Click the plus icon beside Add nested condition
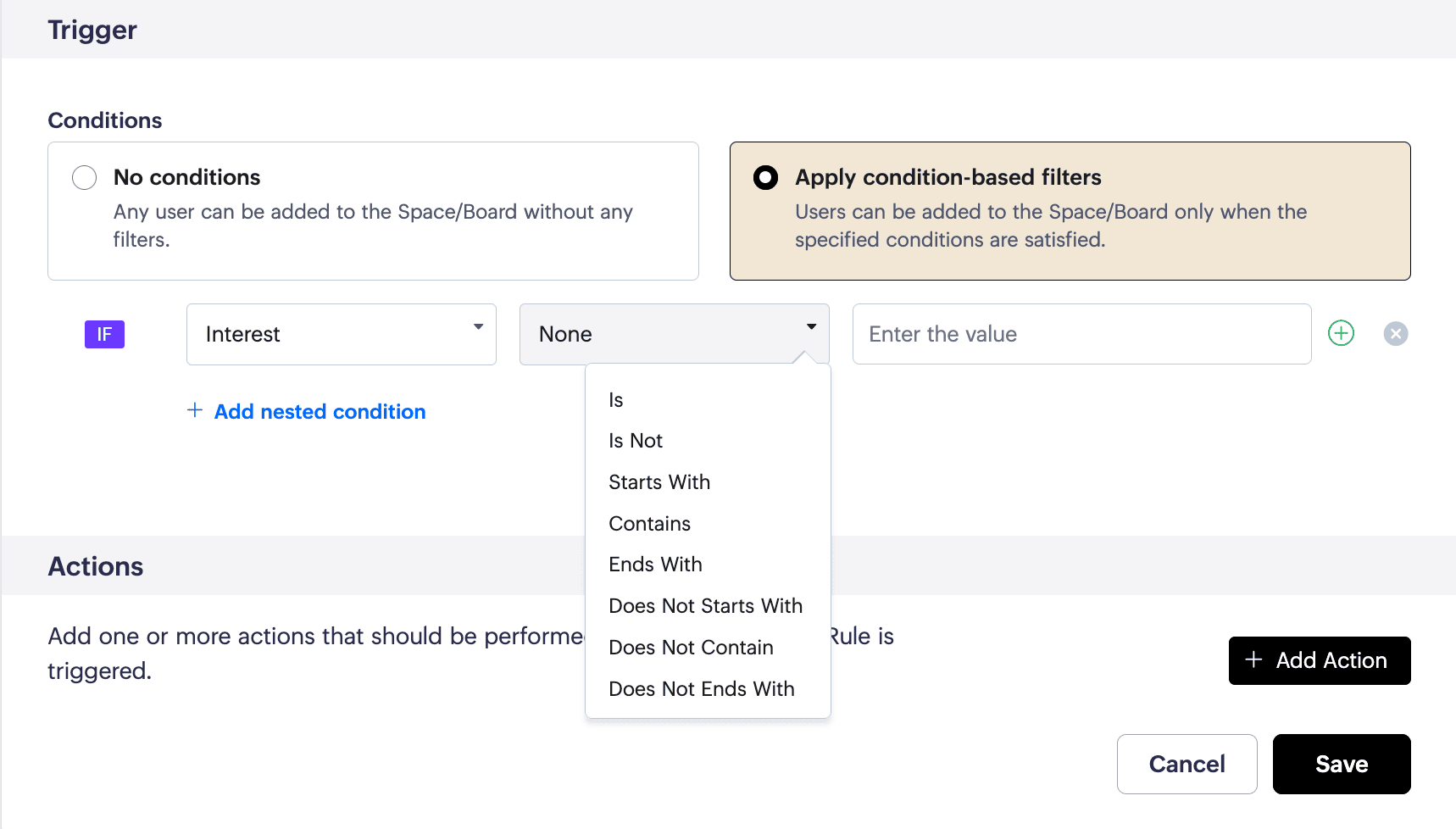 click(x=195, y=410)
